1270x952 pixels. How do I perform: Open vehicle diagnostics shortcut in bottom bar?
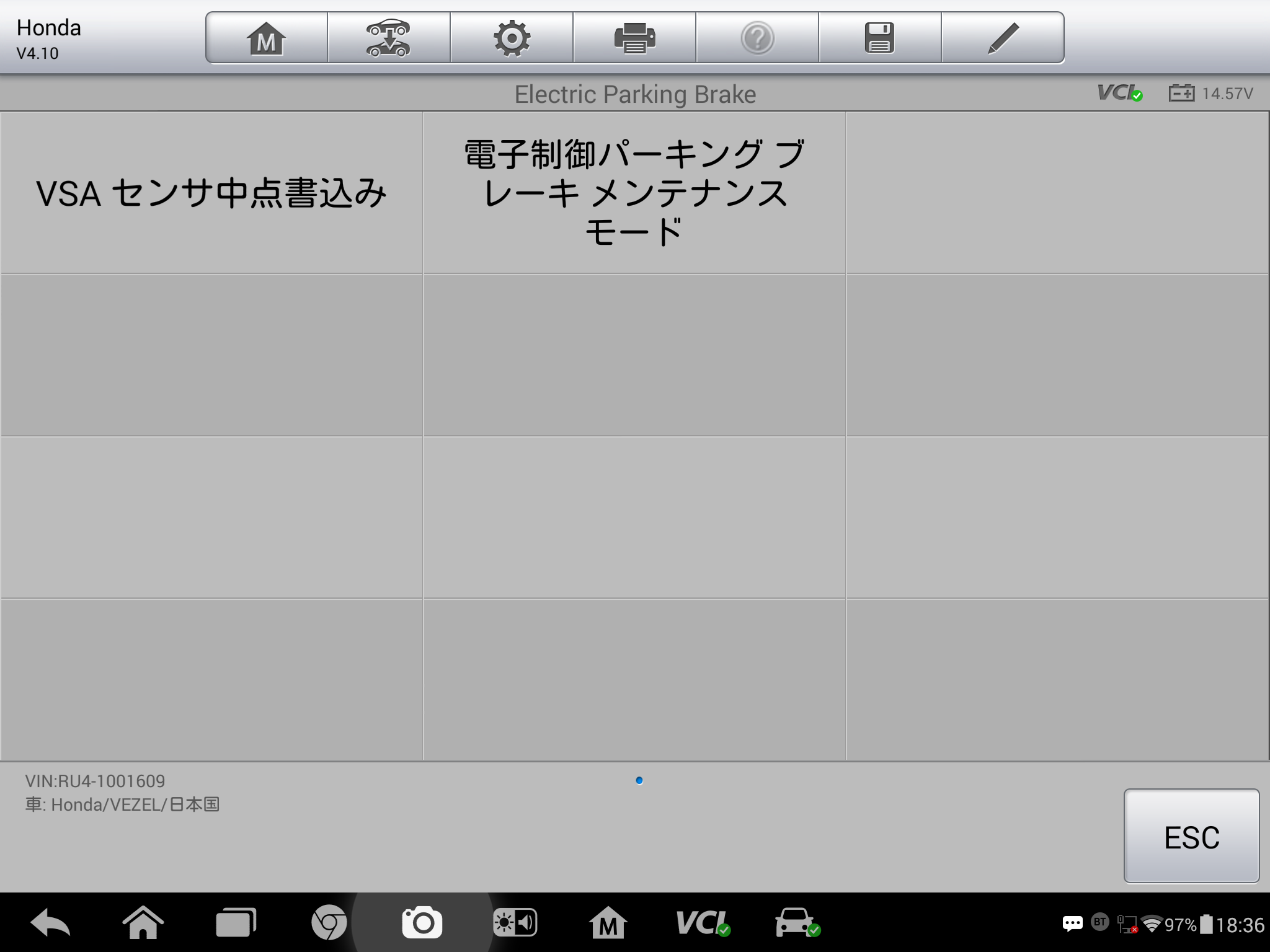pos(797,923)
